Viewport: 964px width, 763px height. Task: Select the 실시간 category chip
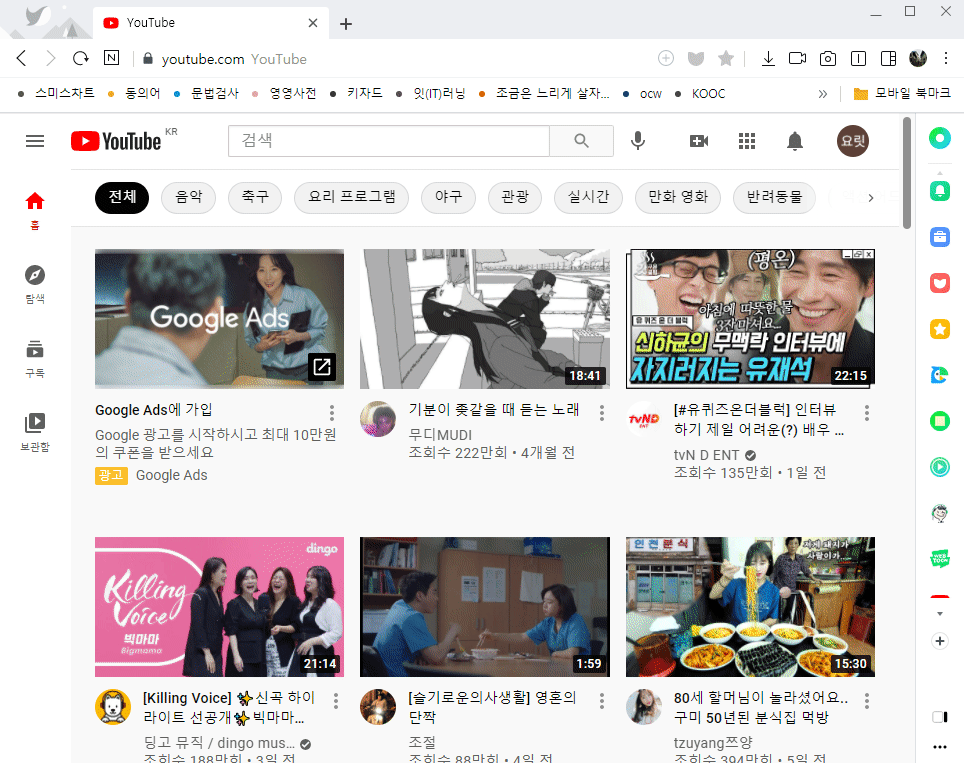[x=588, y=197]
